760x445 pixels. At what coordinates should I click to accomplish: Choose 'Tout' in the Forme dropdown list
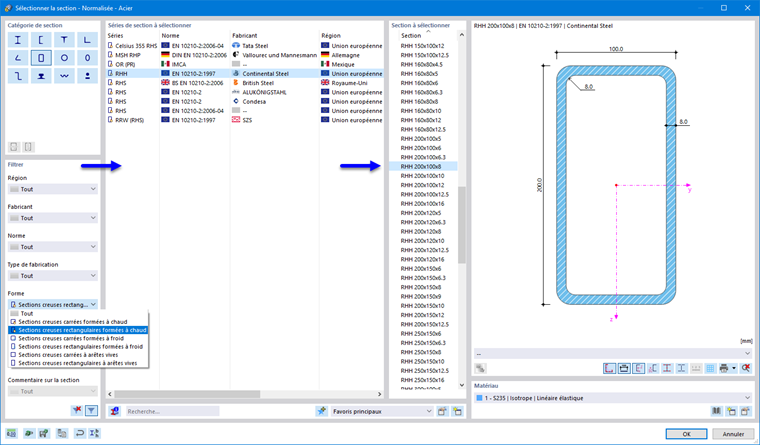[x=78, y=314]
